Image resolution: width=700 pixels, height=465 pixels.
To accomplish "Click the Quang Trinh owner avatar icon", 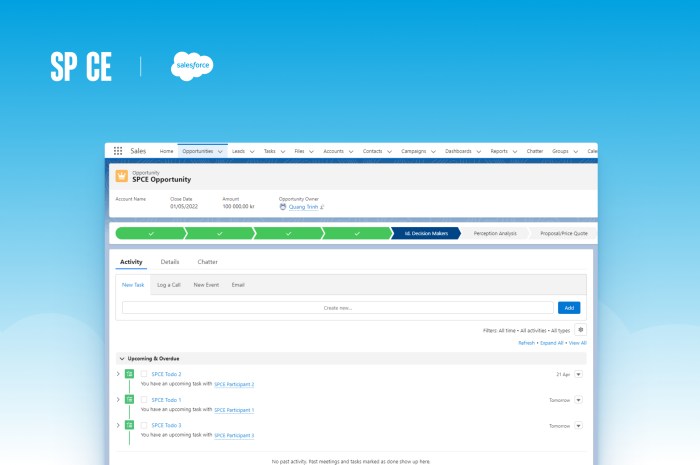I will (283, 207).
